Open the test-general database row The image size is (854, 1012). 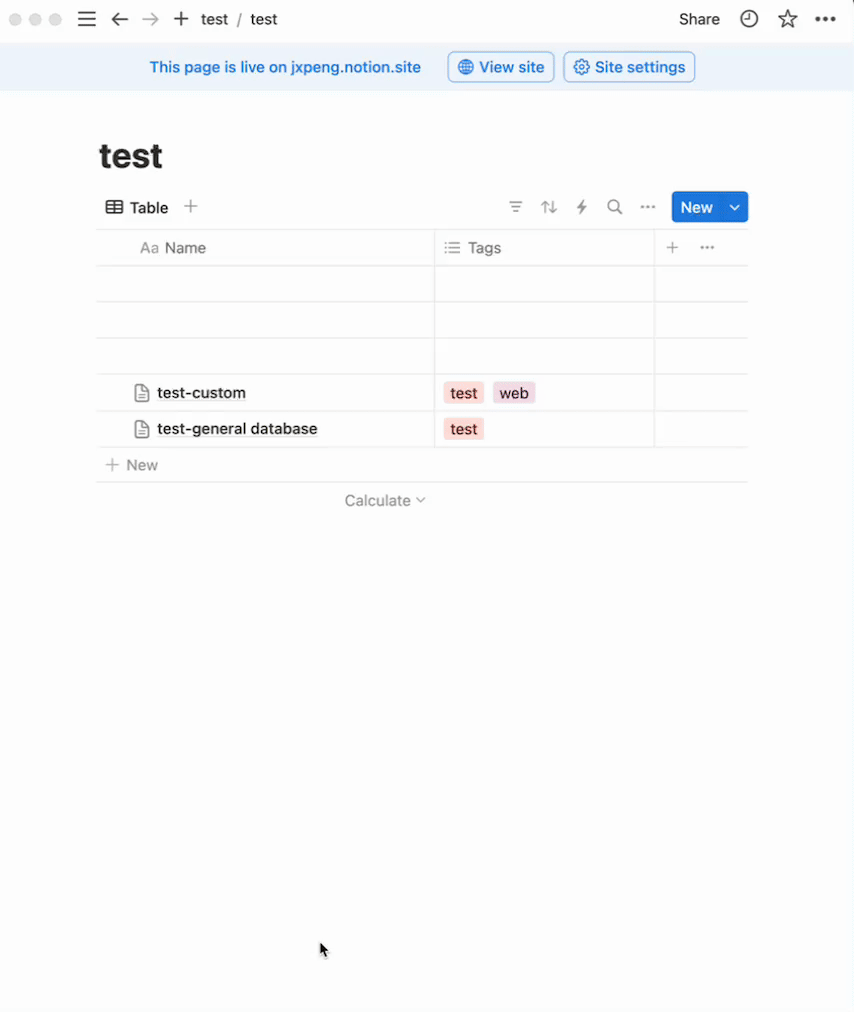237,429
